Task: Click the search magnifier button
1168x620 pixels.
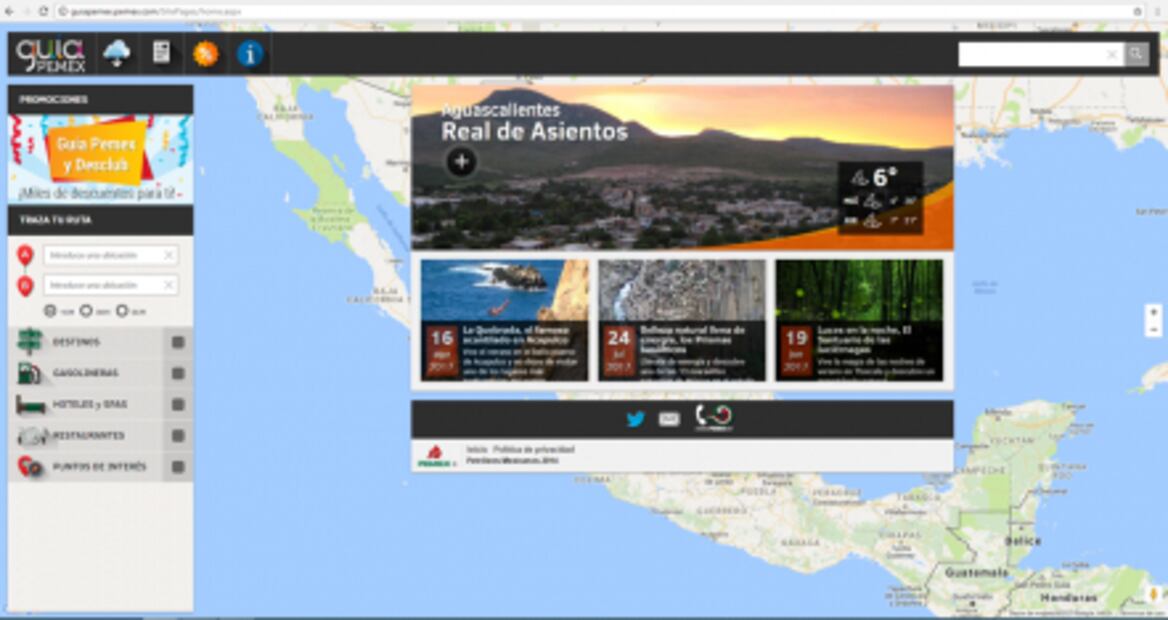Action: click(1136, 54)
